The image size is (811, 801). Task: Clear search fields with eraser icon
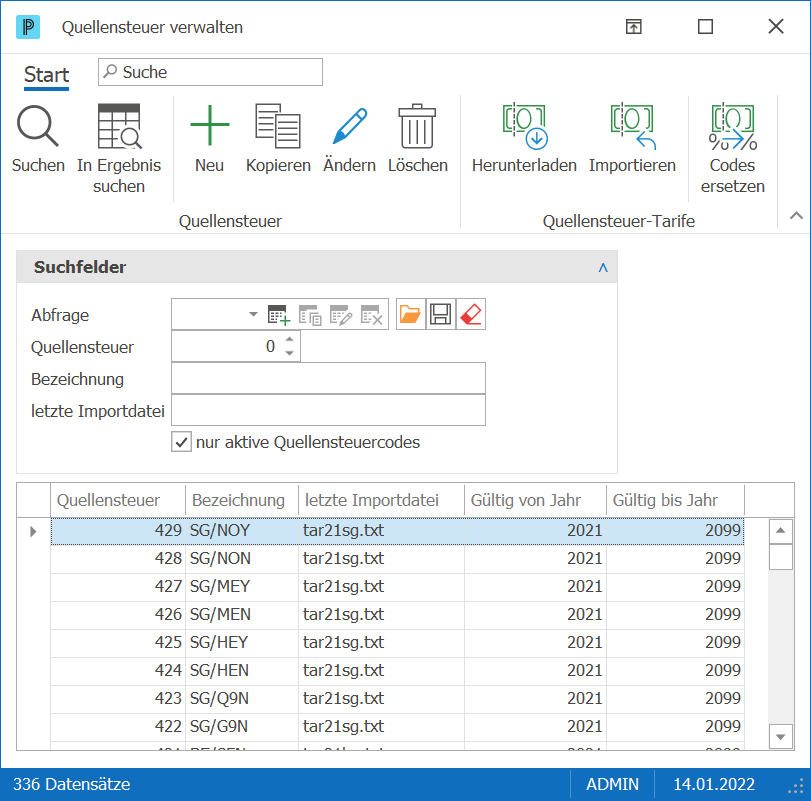(x=471, y=314)
